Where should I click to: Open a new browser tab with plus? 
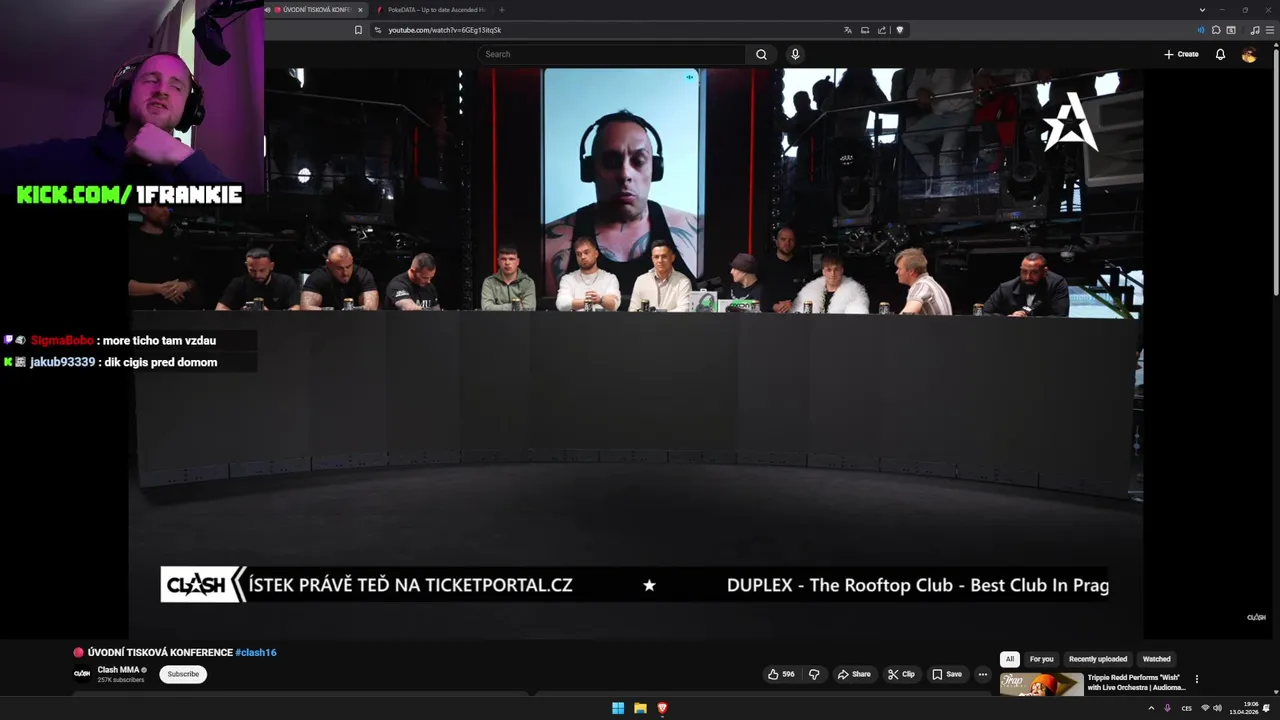coord(502,10)
